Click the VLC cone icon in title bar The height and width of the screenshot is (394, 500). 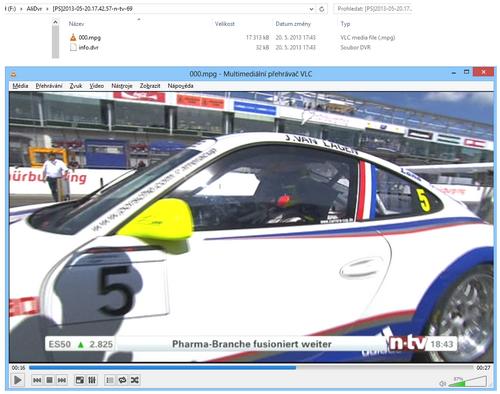coord(14,74)
